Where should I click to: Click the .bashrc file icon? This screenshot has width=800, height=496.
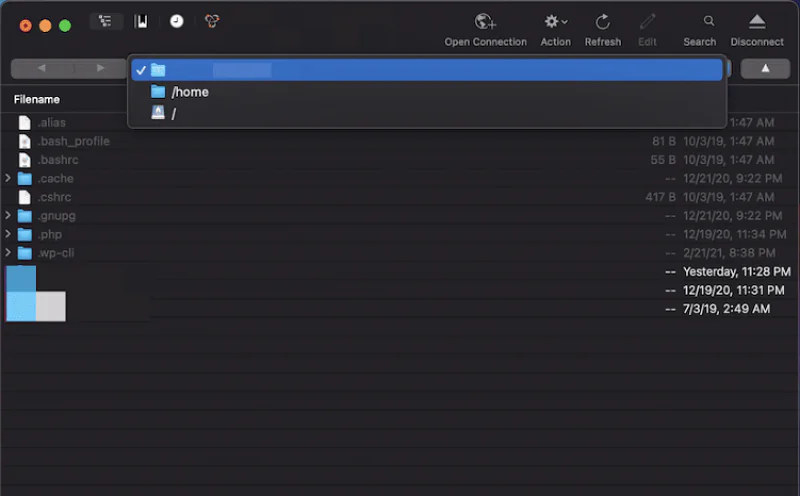click(24, 160)
